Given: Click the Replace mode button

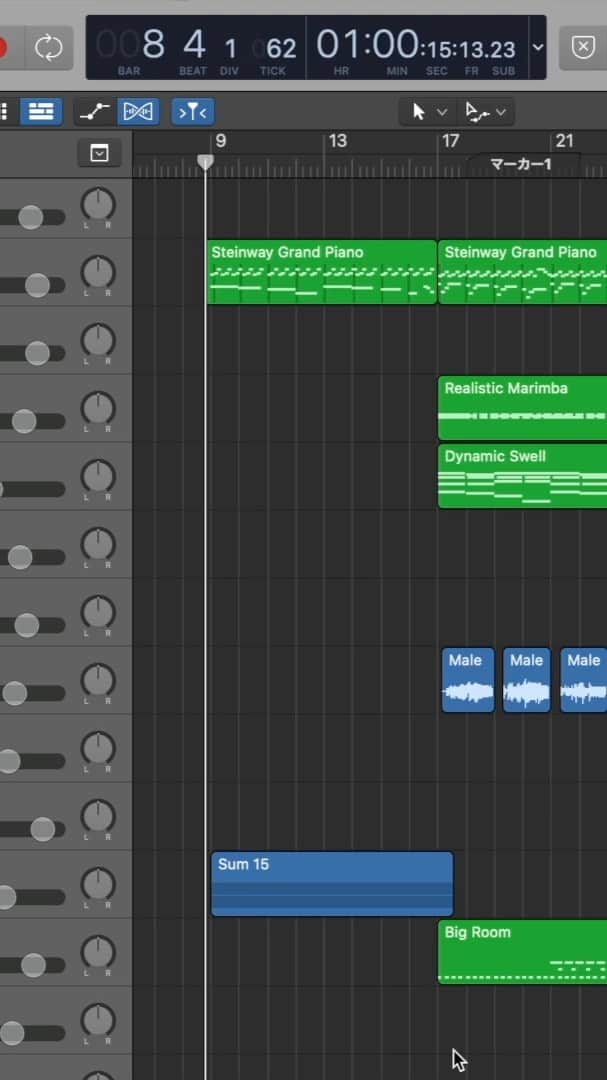Looking at the screenshot, I should point(583,48).
